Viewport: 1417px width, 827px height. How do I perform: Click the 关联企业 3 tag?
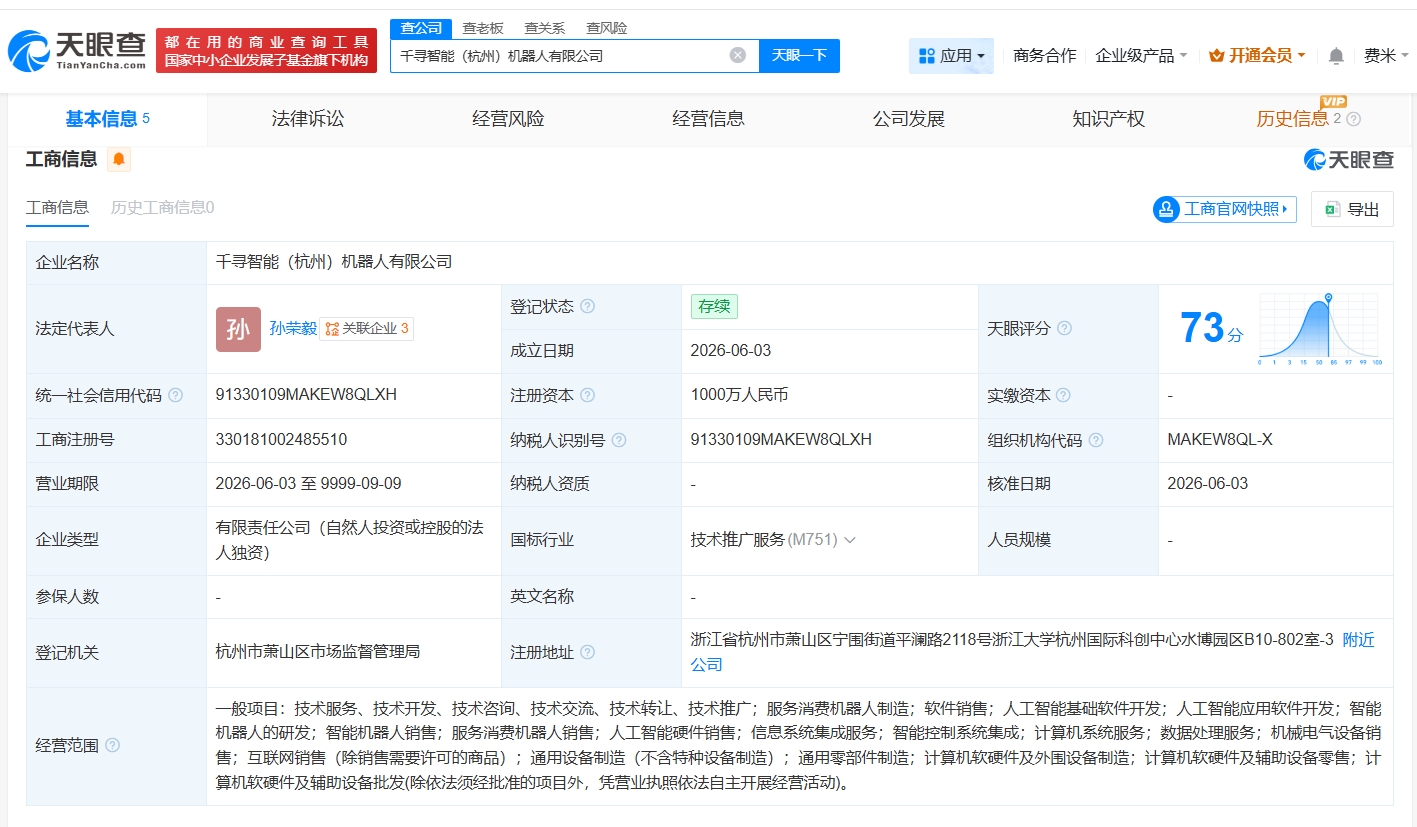pyautogui.click(x=367, y=328)
